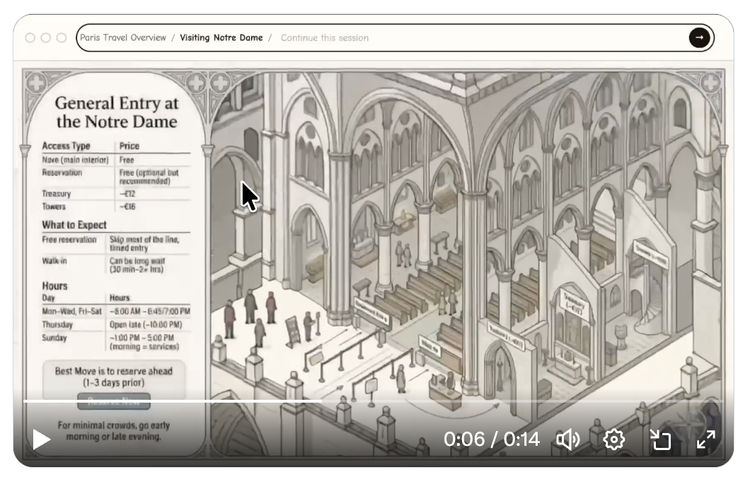Submit session with black arrow button

(x=699, y=38)
